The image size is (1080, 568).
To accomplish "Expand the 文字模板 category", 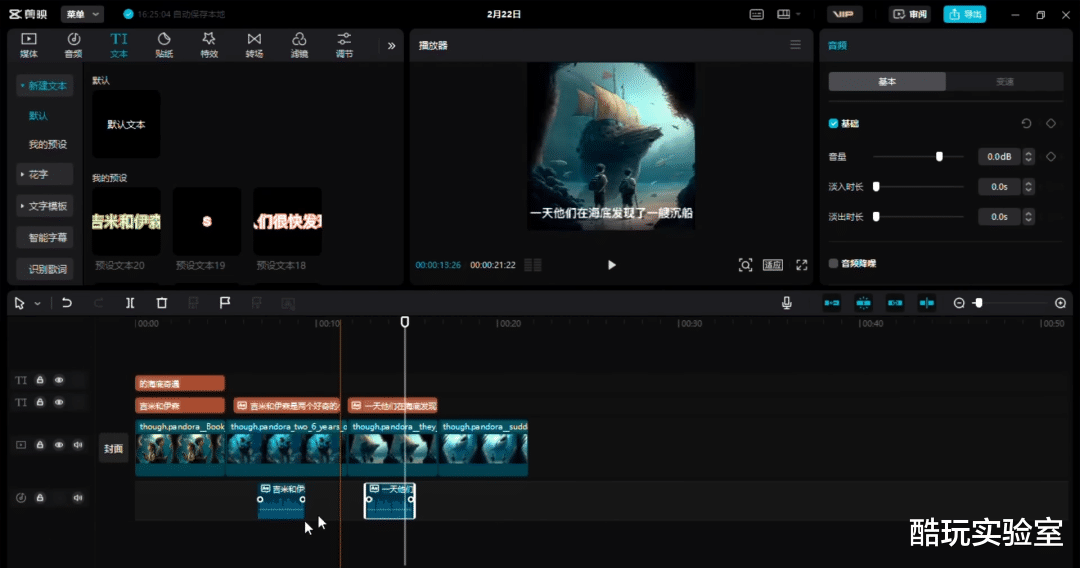I will [44, 206].
